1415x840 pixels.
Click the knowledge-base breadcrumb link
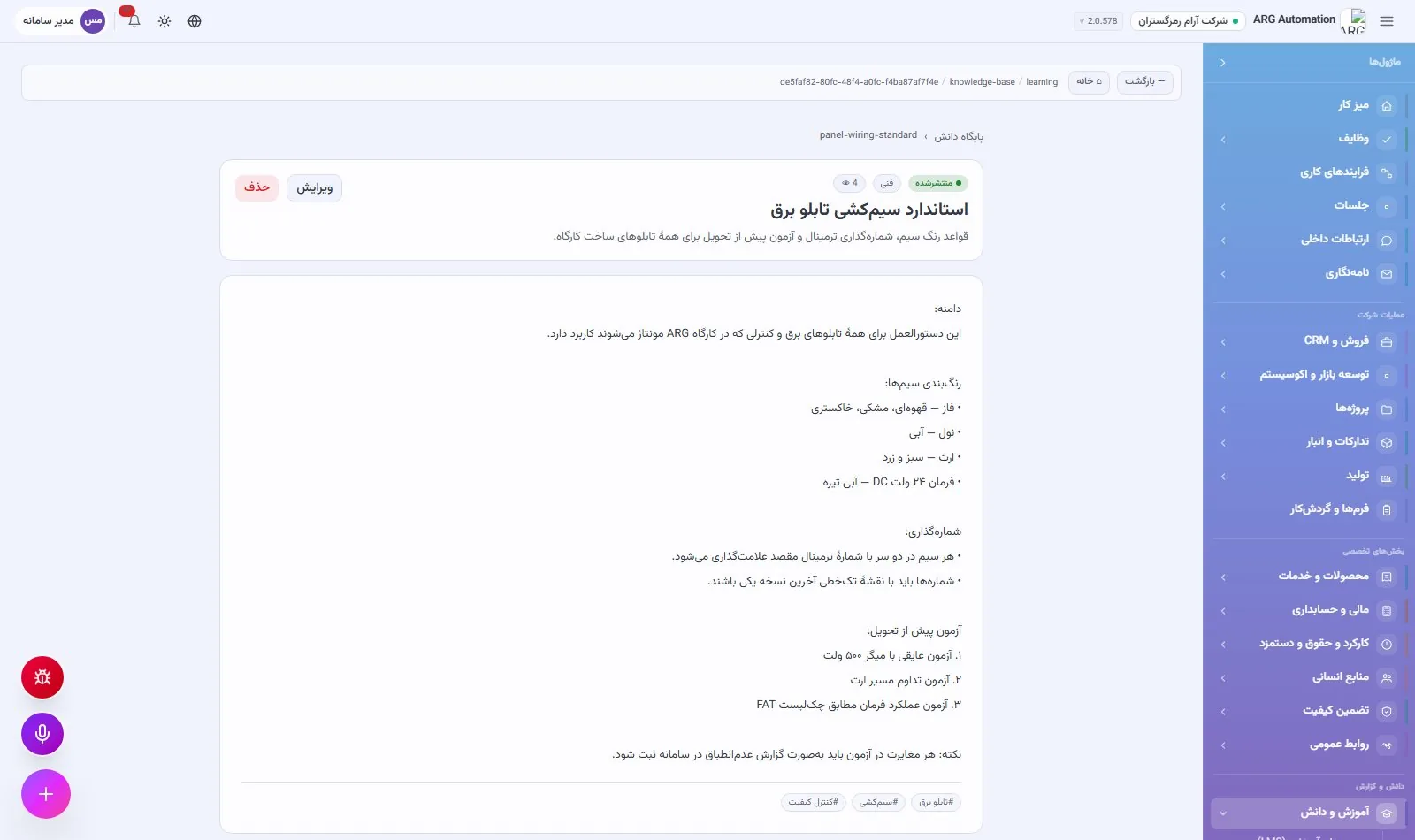click(982, 82)
